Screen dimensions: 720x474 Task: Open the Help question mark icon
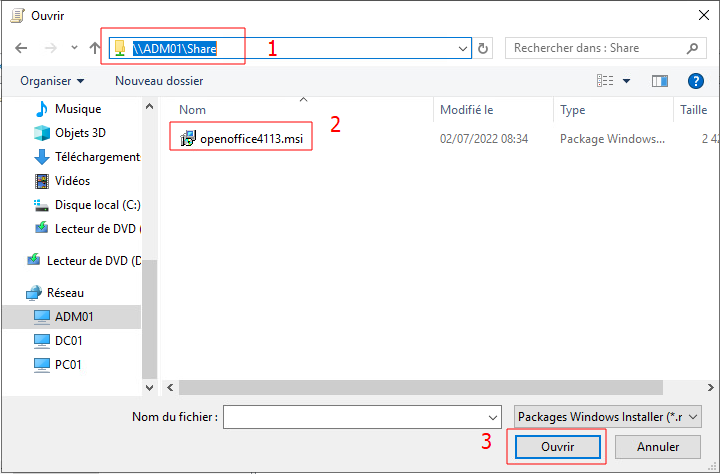696,80
